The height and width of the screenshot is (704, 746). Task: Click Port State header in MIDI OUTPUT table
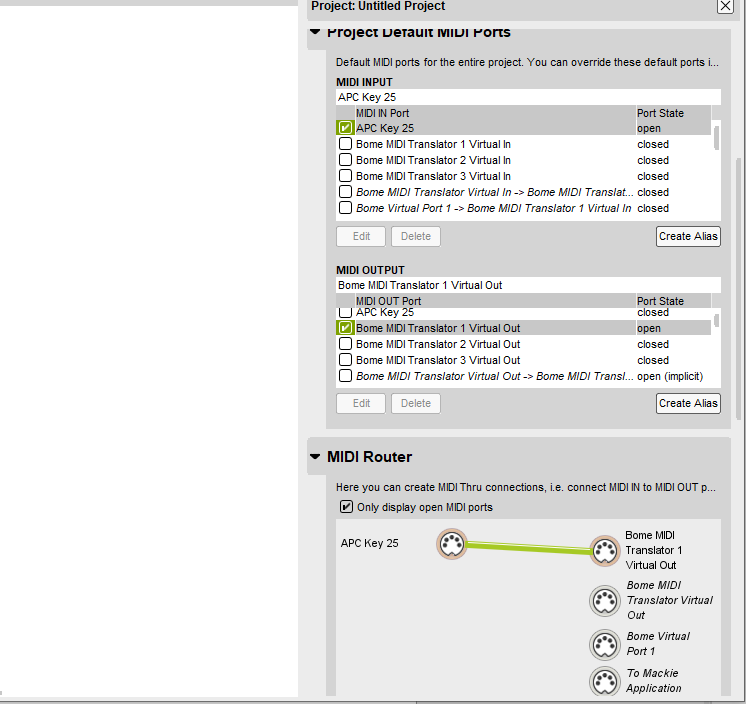(673, 301)
